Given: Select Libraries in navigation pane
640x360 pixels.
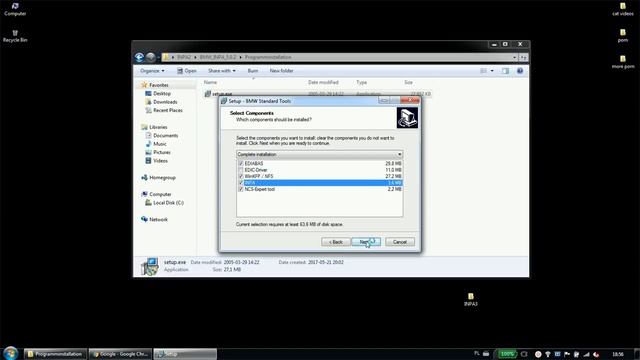Looking at the screenshot, I should (x=158, y=127).
